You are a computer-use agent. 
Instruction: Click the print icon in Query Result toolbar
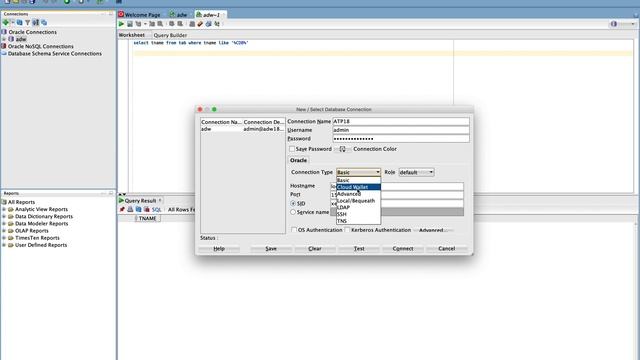pyautogui.click(x=130, y=209)
